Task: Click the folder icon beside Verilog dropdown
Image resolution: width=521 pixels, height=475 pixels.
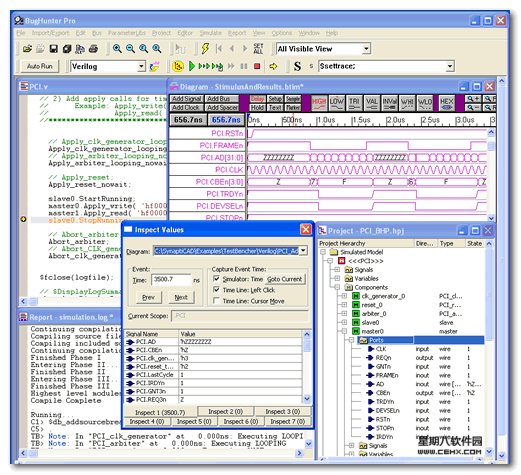Action: pos(154,66)
